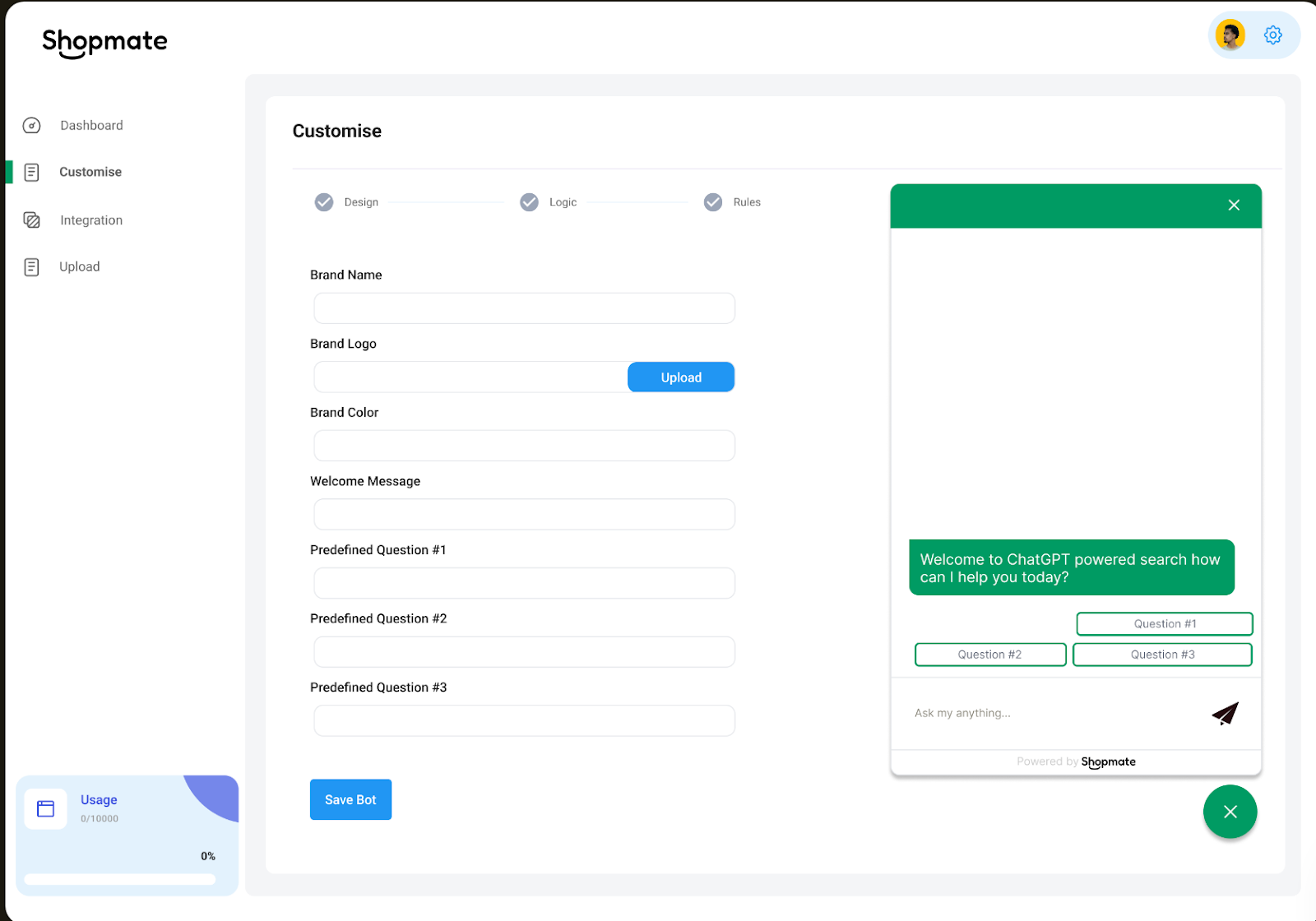This screenshot has height=921, width=1316.
Task: Select Question #3 quick reply
Action: pyautogui.click(x=1162, y=655)
